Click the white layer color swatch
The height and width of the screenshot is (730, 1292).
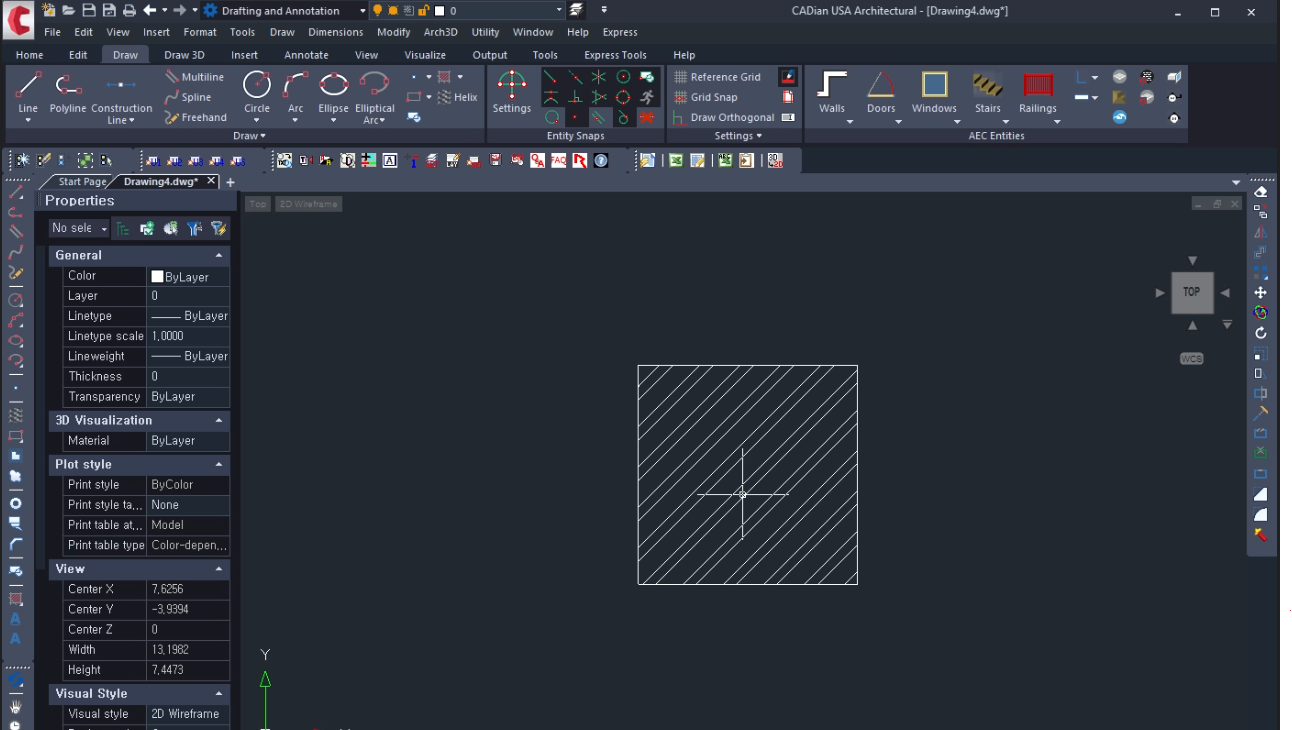[x=440, y=11]
